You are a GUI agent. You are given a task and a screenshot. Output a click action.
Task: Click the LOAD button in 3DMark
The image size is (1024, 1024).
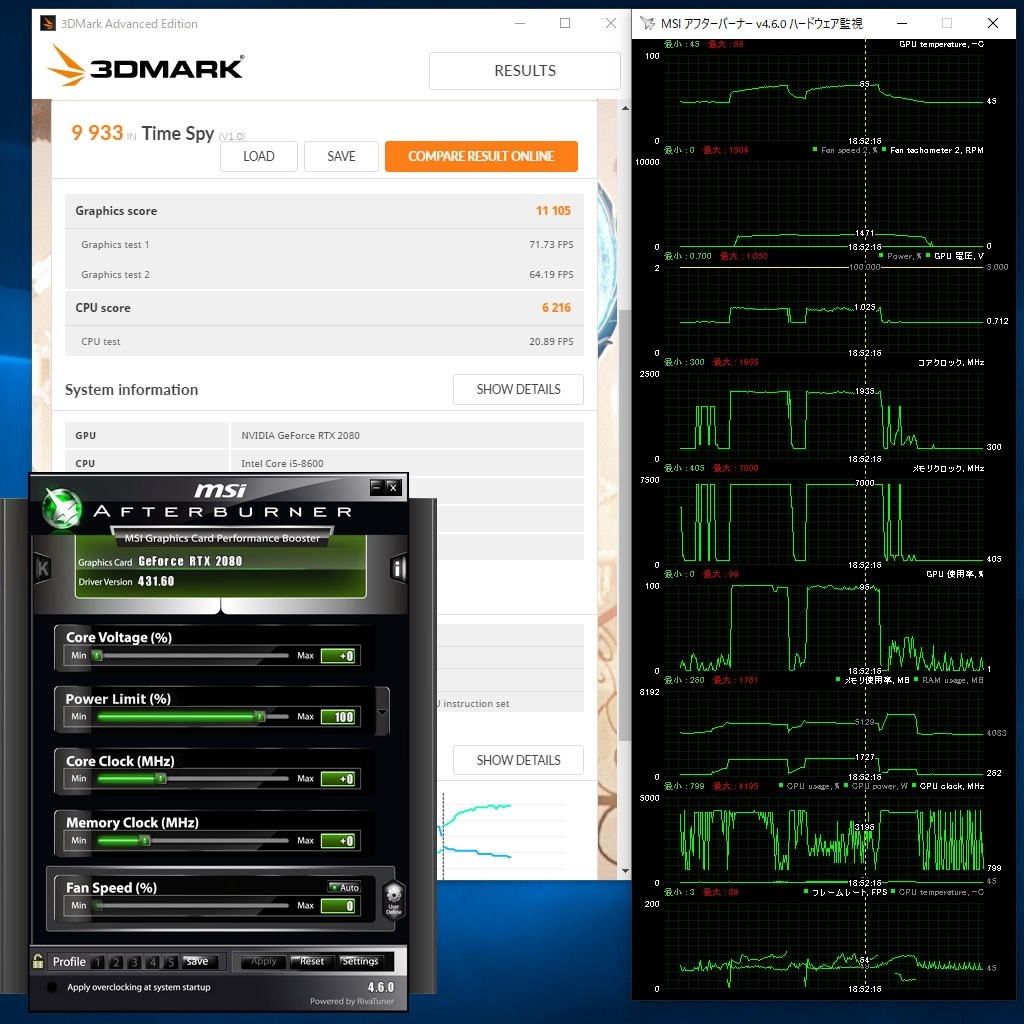pos(259,156)
